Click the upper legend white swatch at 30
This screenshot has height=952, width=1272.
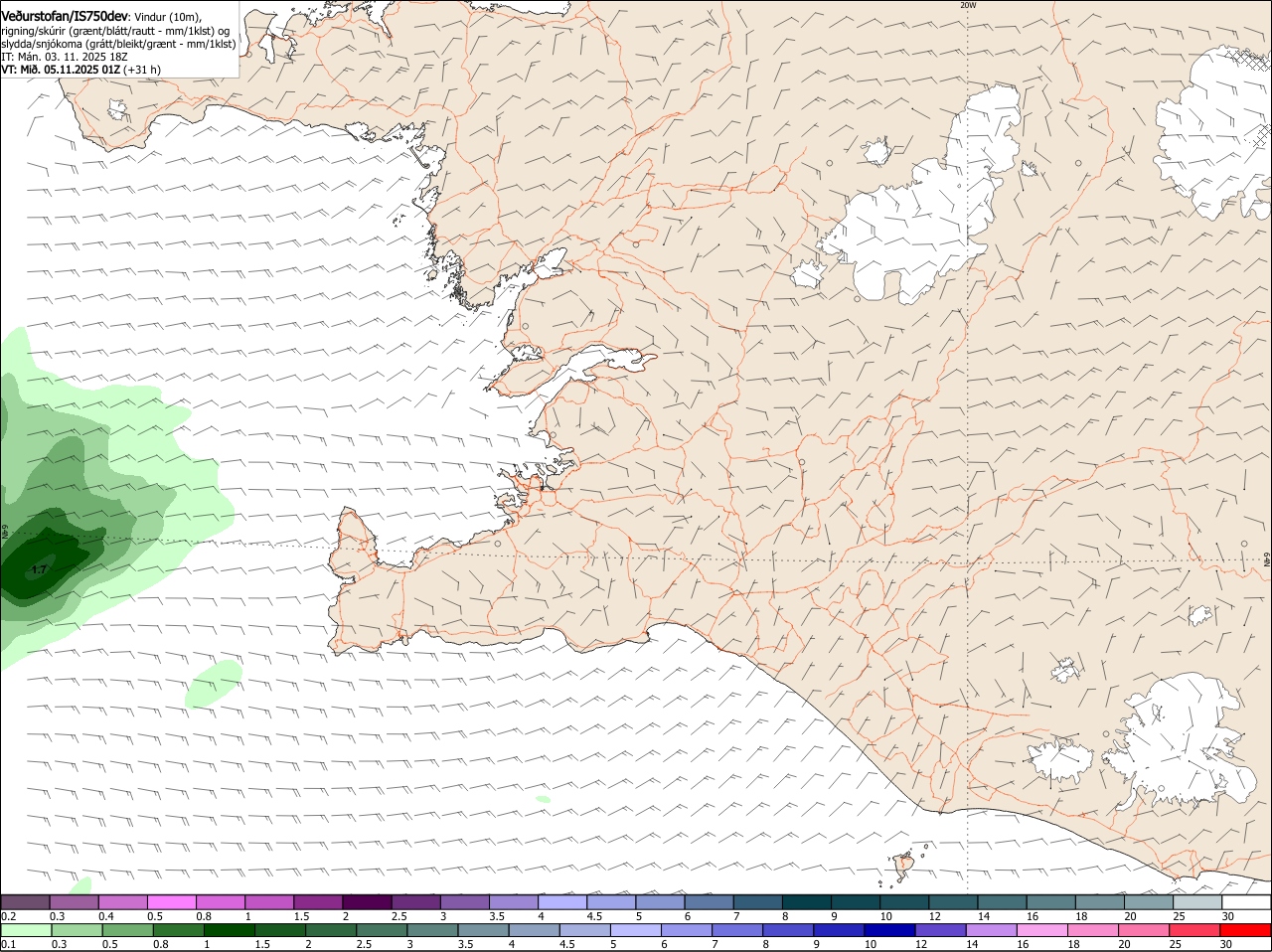[x=1246, y=902]
